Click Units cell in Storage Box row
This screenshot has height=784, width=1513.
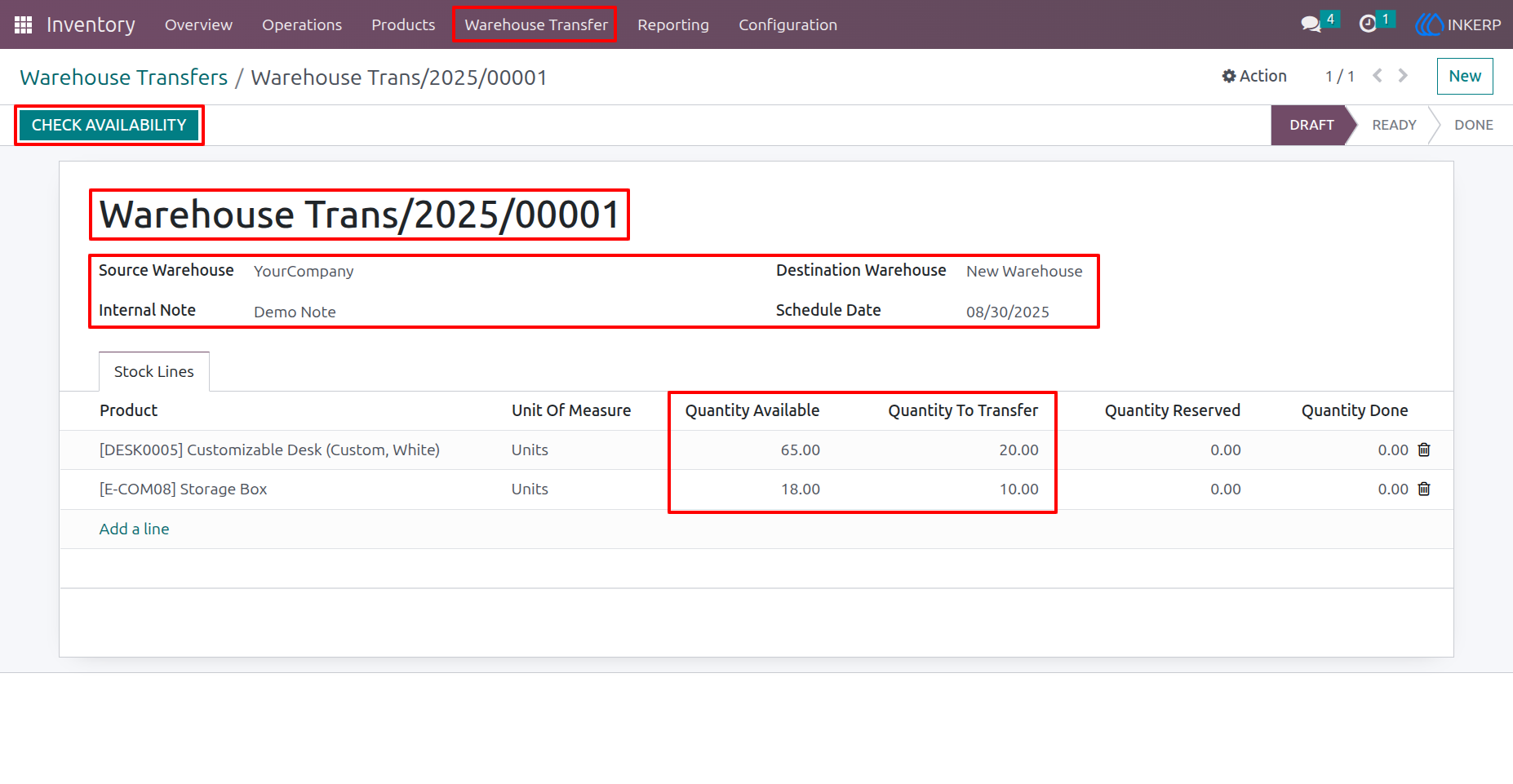click(x=530, y=489)
